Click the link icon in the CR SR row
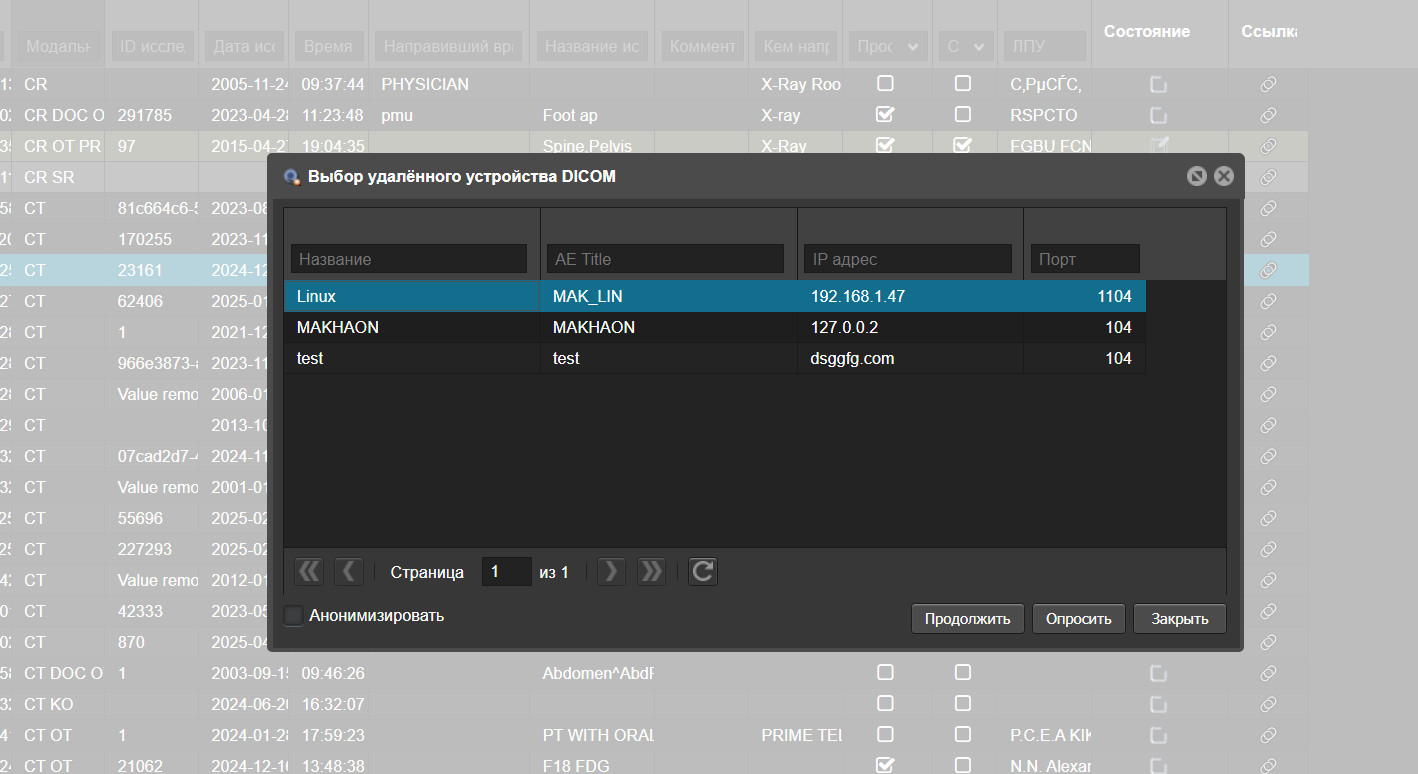The width and height of the screenshot is (1418, 774). click(x=1268, y=177)
